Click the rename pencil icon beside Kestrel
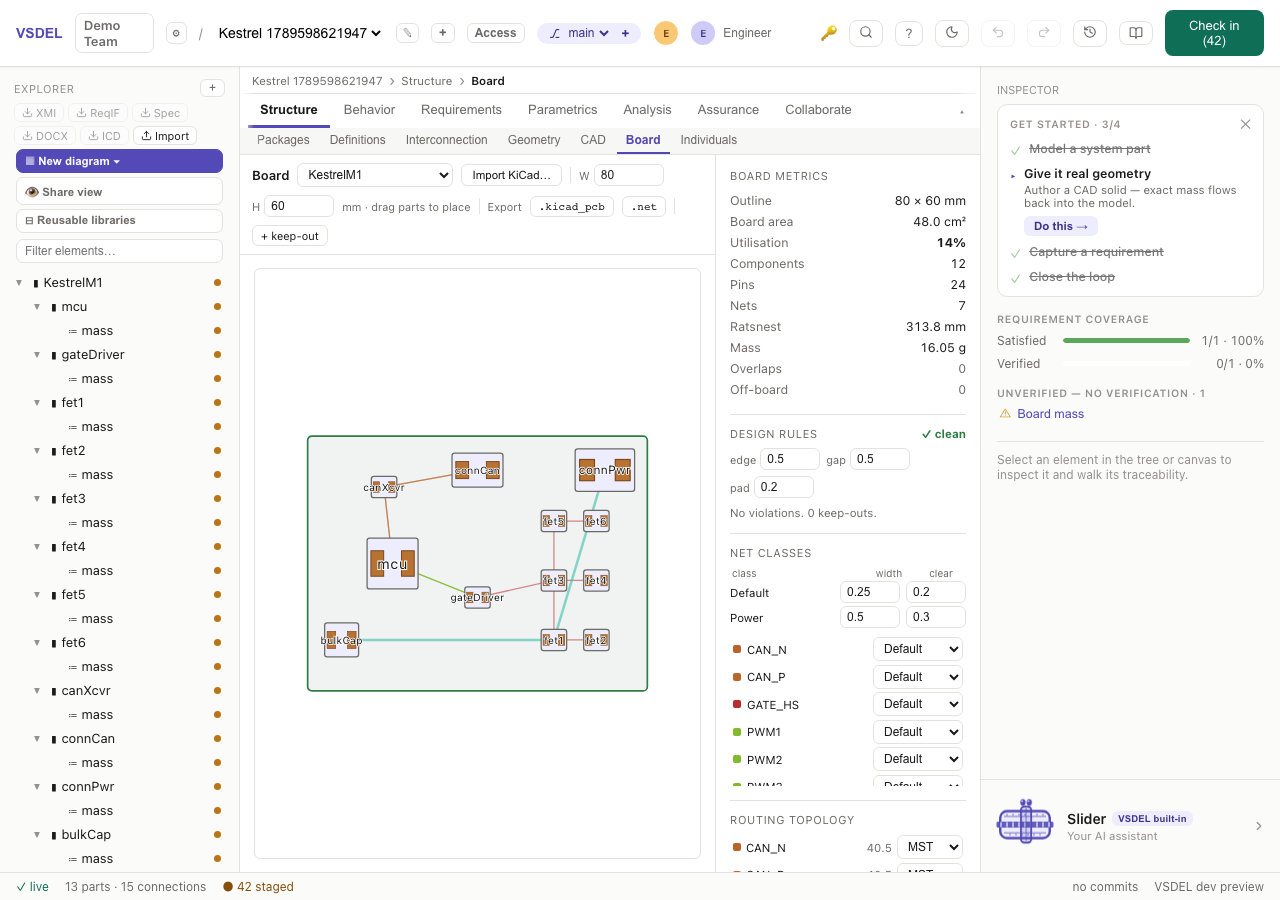The height and width of the screenshot is (900, 1280). tap(407, 33)
